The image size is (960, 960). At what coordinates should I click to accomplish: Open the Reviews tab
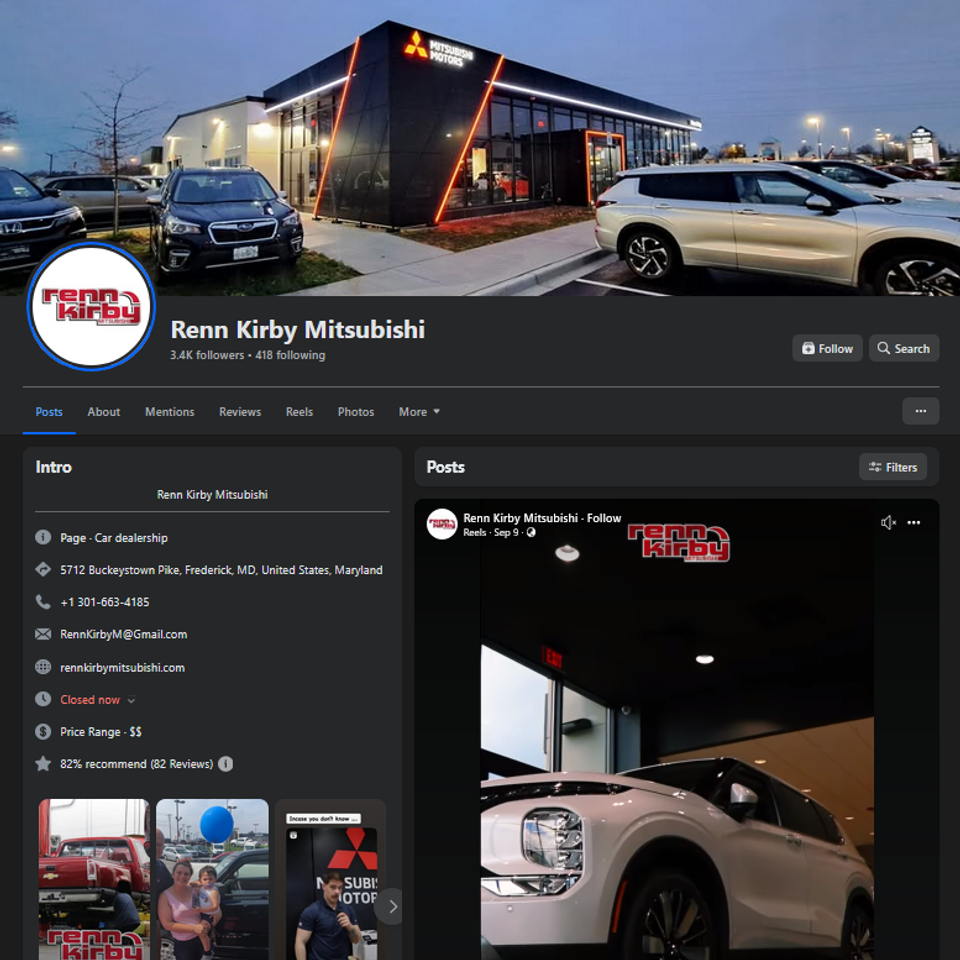coord(240,412)
